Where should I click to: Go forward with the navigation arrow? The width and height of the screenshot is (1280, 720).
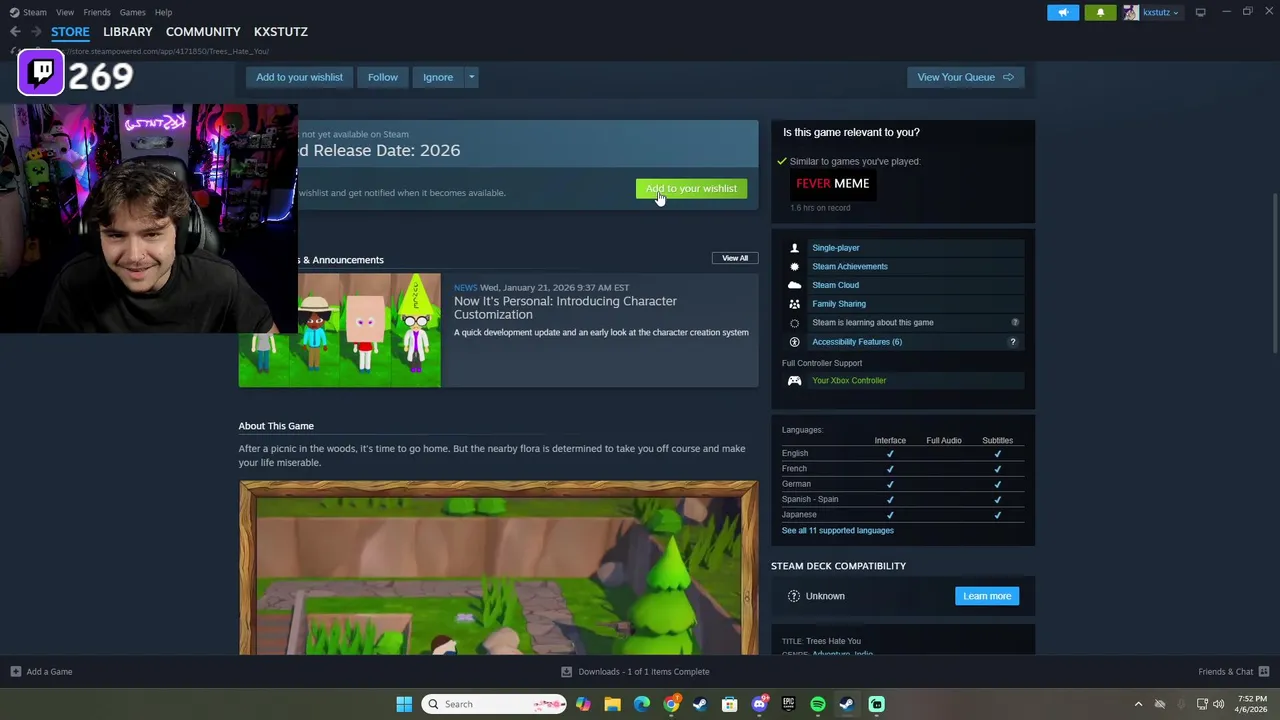click(x=36, y=32)
